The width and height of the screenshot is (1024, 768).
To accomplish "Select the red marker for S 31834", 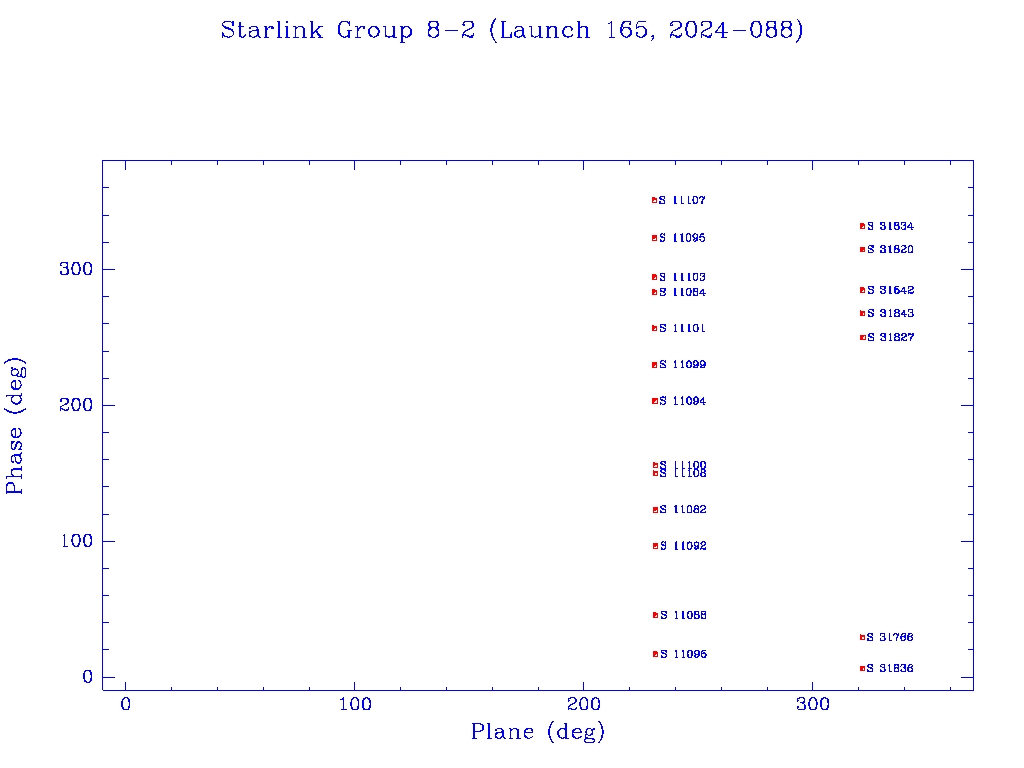I will 863,227.
